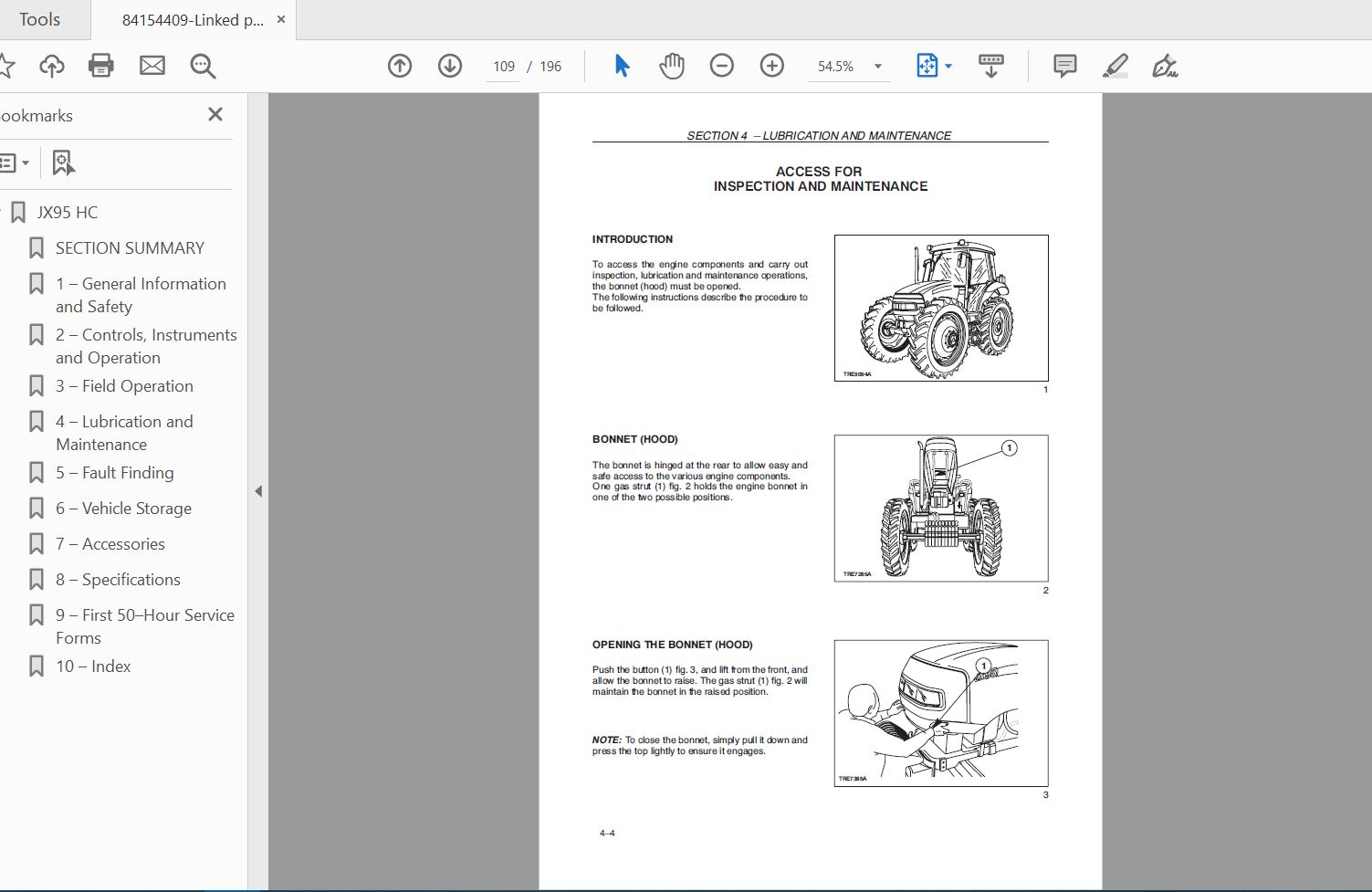Add a comment with sticky note icon
Screen dimensions: 1372x892
(1064, 66)
